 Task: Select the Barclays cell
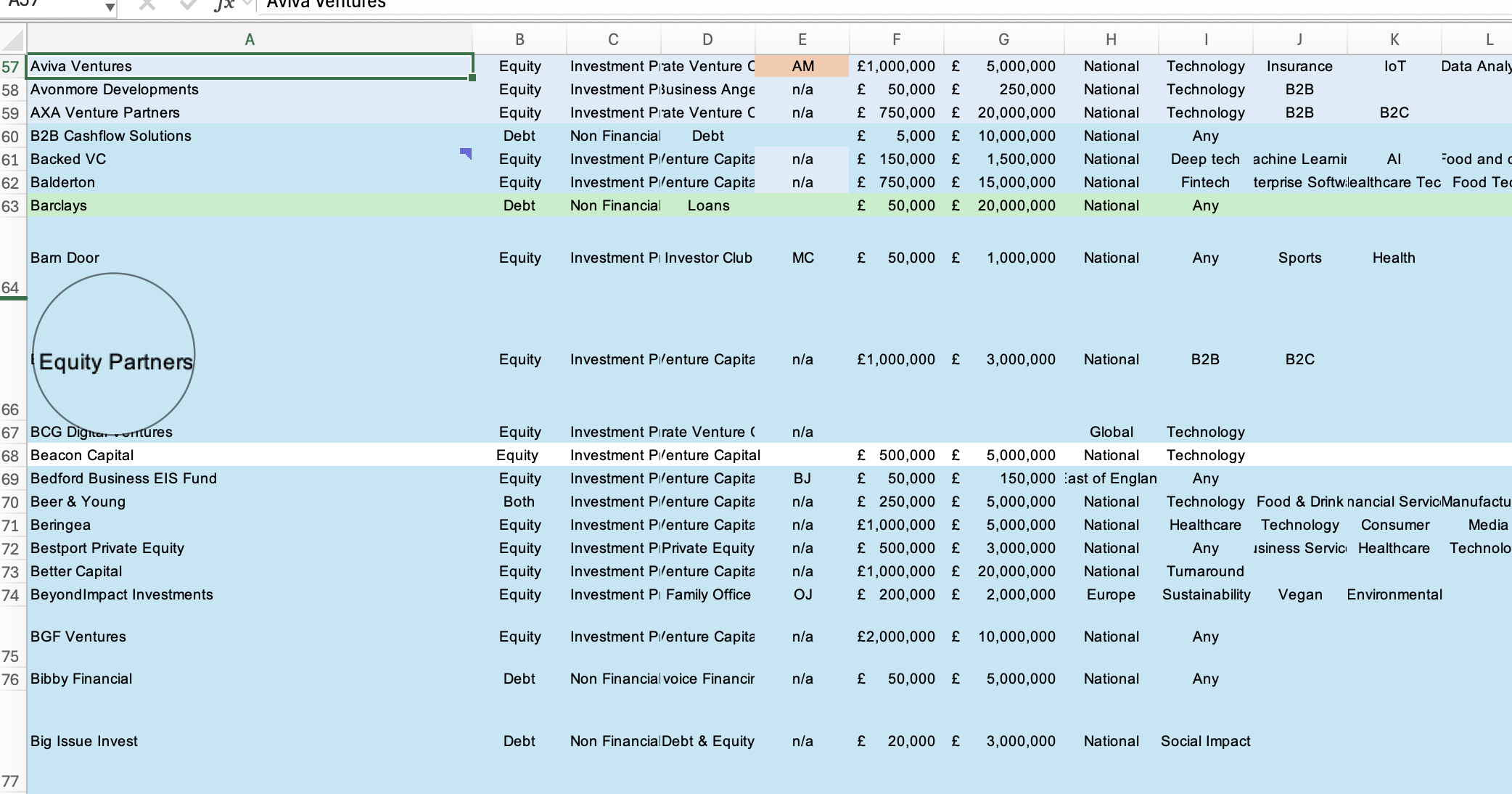pos(250,205)
